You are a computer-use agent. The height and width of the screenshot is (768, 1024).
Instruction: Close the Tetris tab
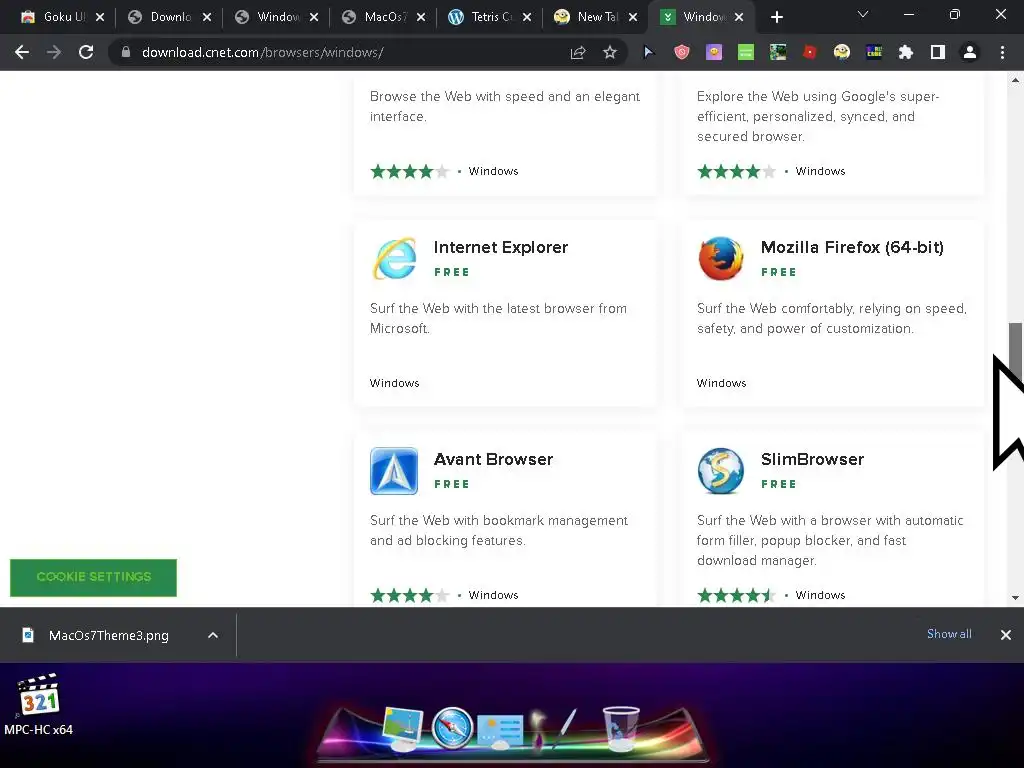point(527,18)
